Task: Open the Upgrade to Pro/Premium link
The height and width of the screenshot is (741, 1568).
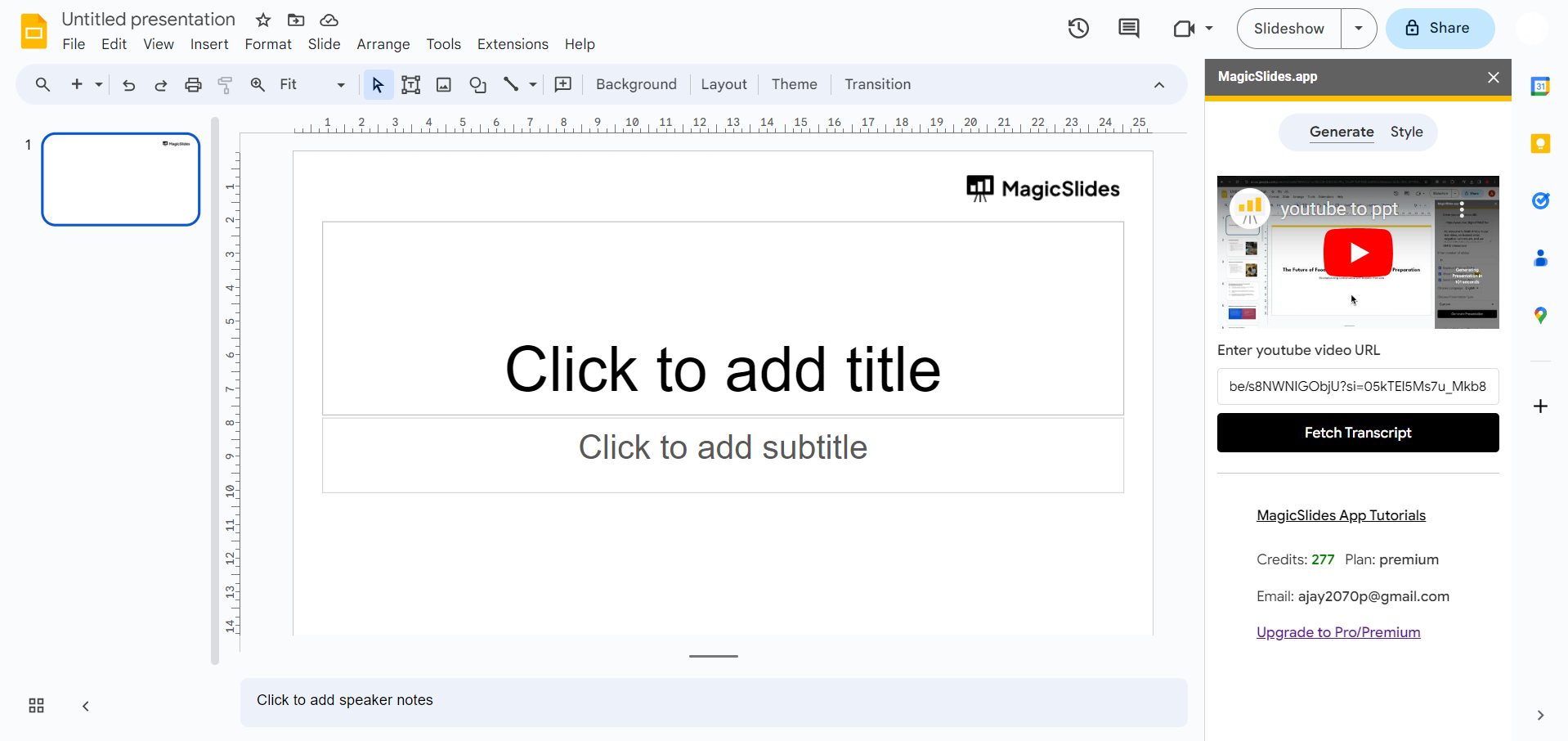Action: 1337,632
